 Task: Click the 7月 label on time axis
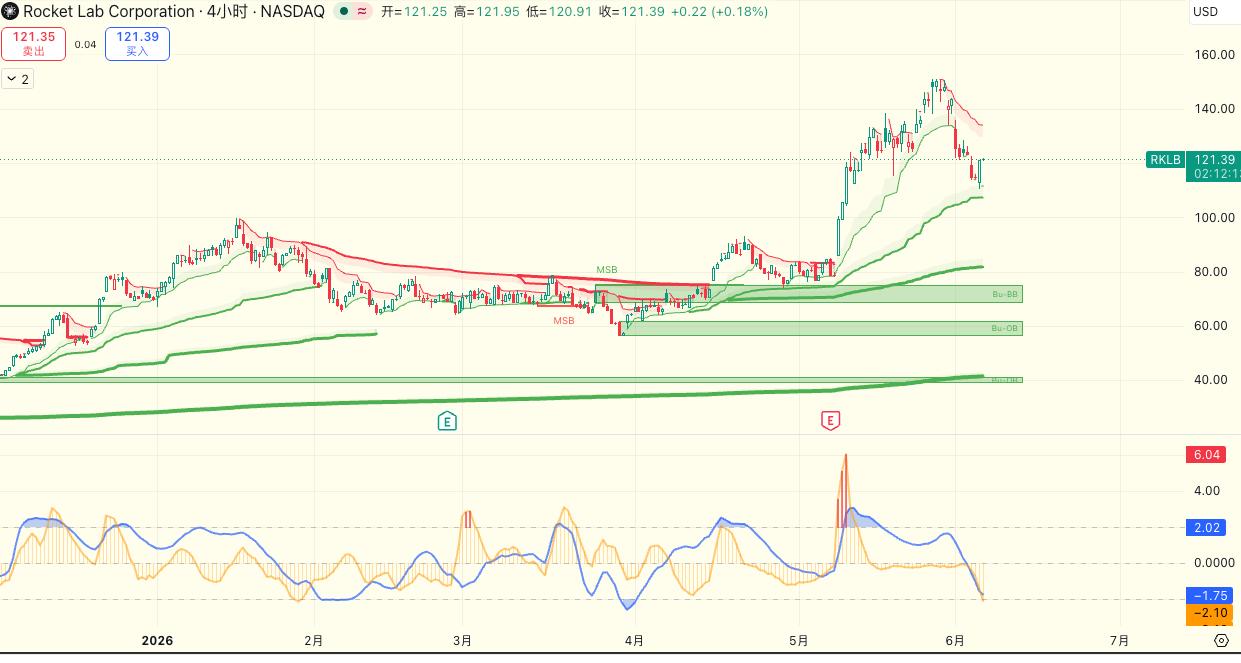[x=1119, y=640]
